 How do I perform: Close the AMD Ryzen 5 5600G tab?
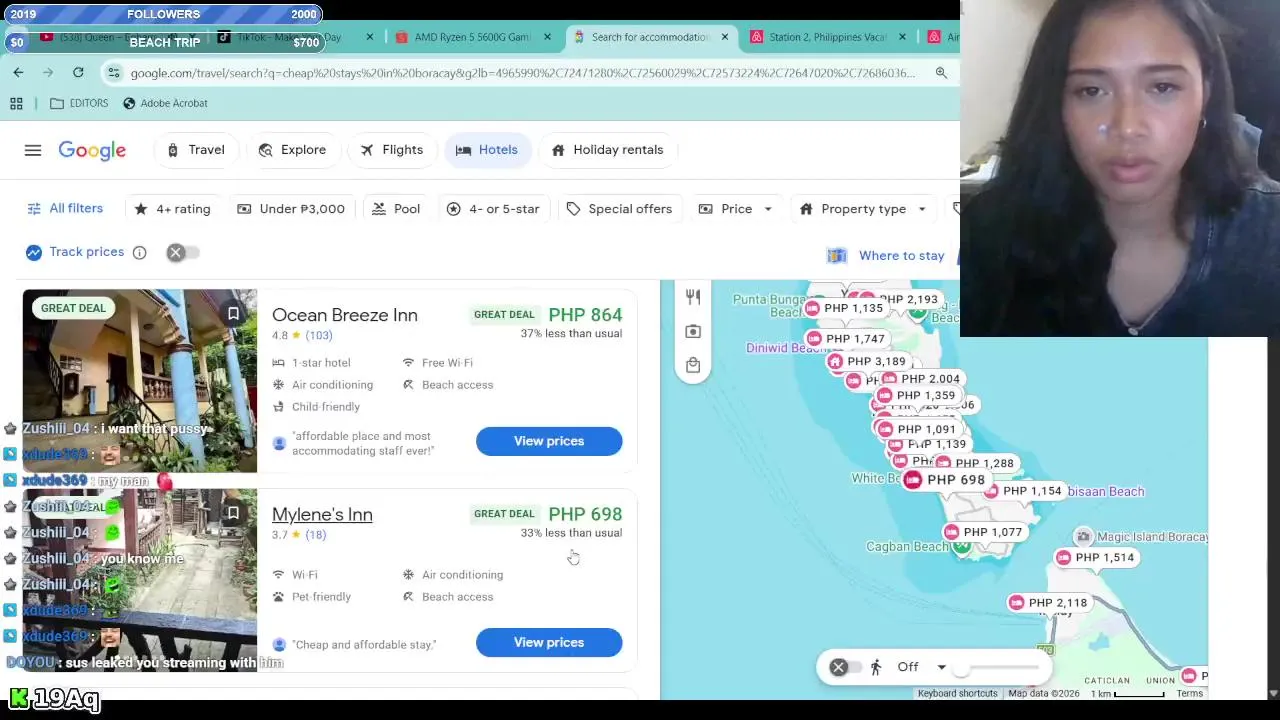[x=547, y=37]
